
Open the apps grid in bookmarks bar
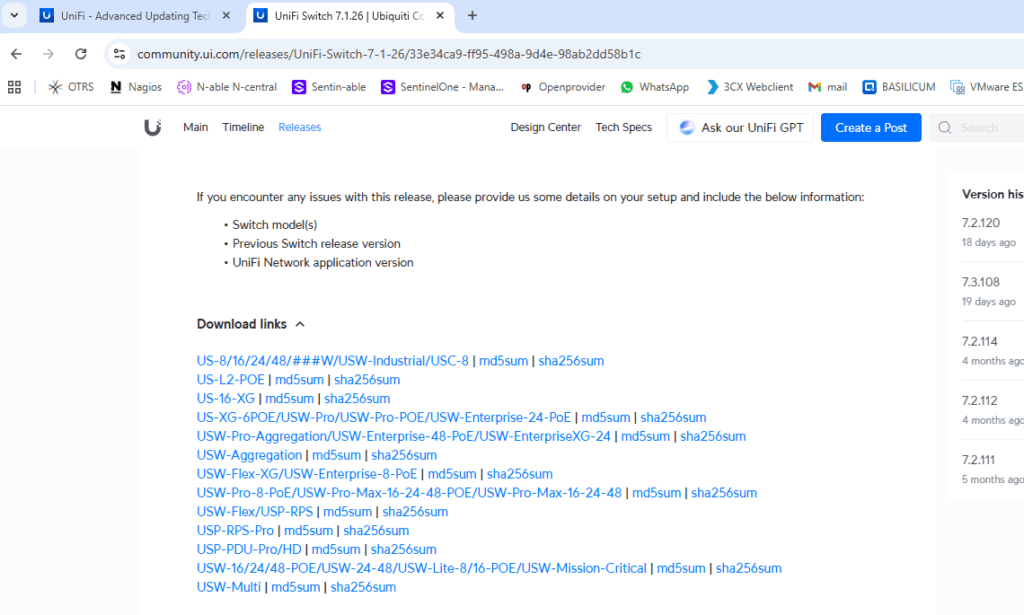coord(14,87)
